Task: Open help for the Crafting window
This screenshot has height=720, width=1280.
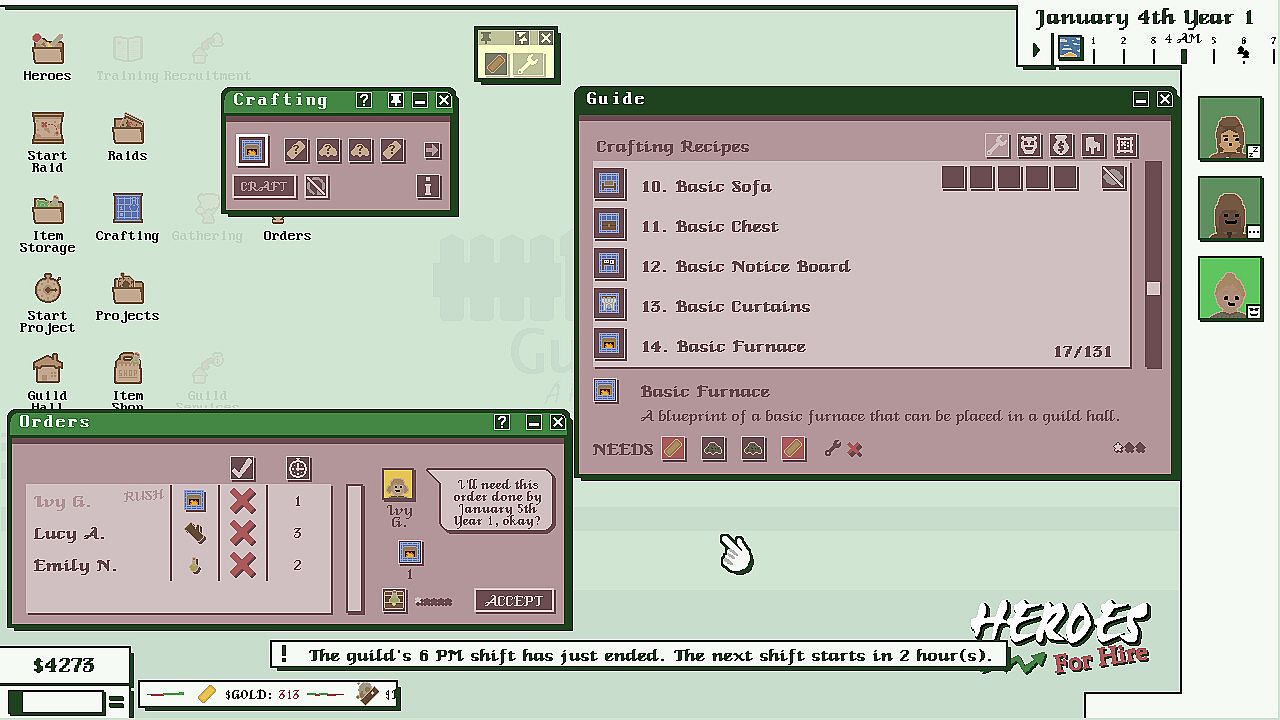Action: point(364,100)
